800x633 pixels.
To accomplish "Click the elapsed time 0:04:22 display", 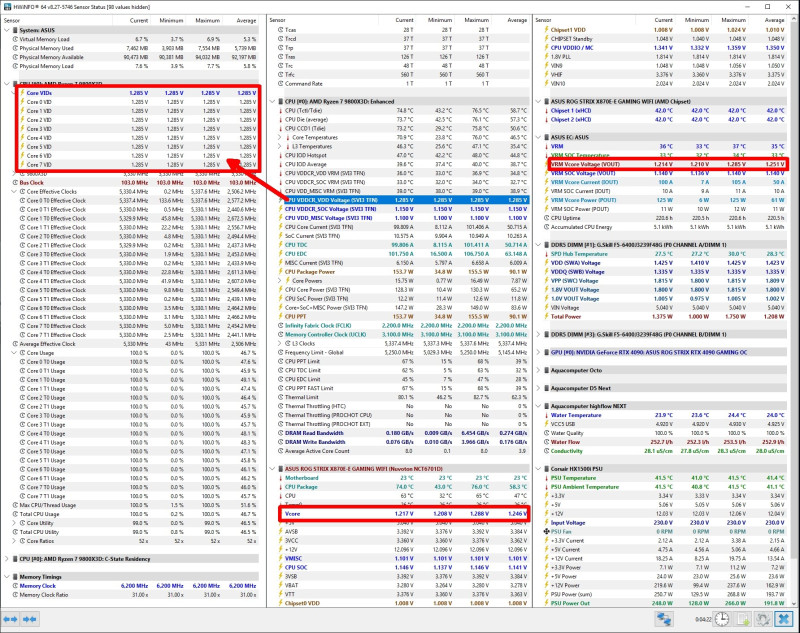I will (703, 619).
